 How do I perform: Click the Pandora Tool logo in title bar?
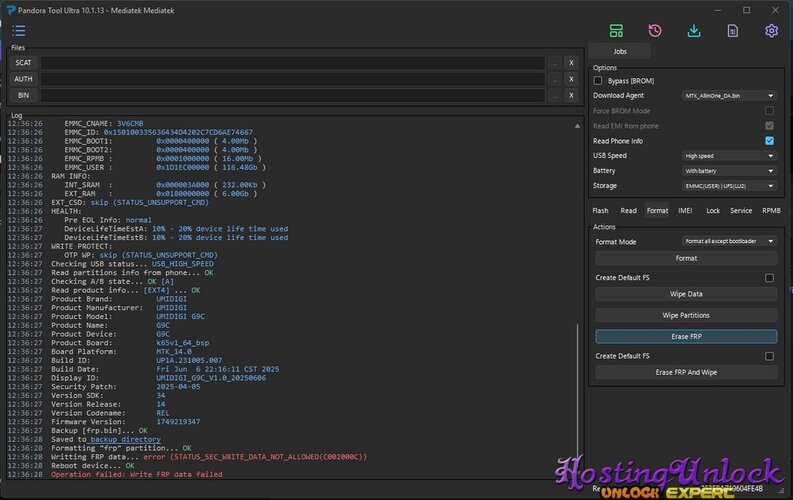11,10
